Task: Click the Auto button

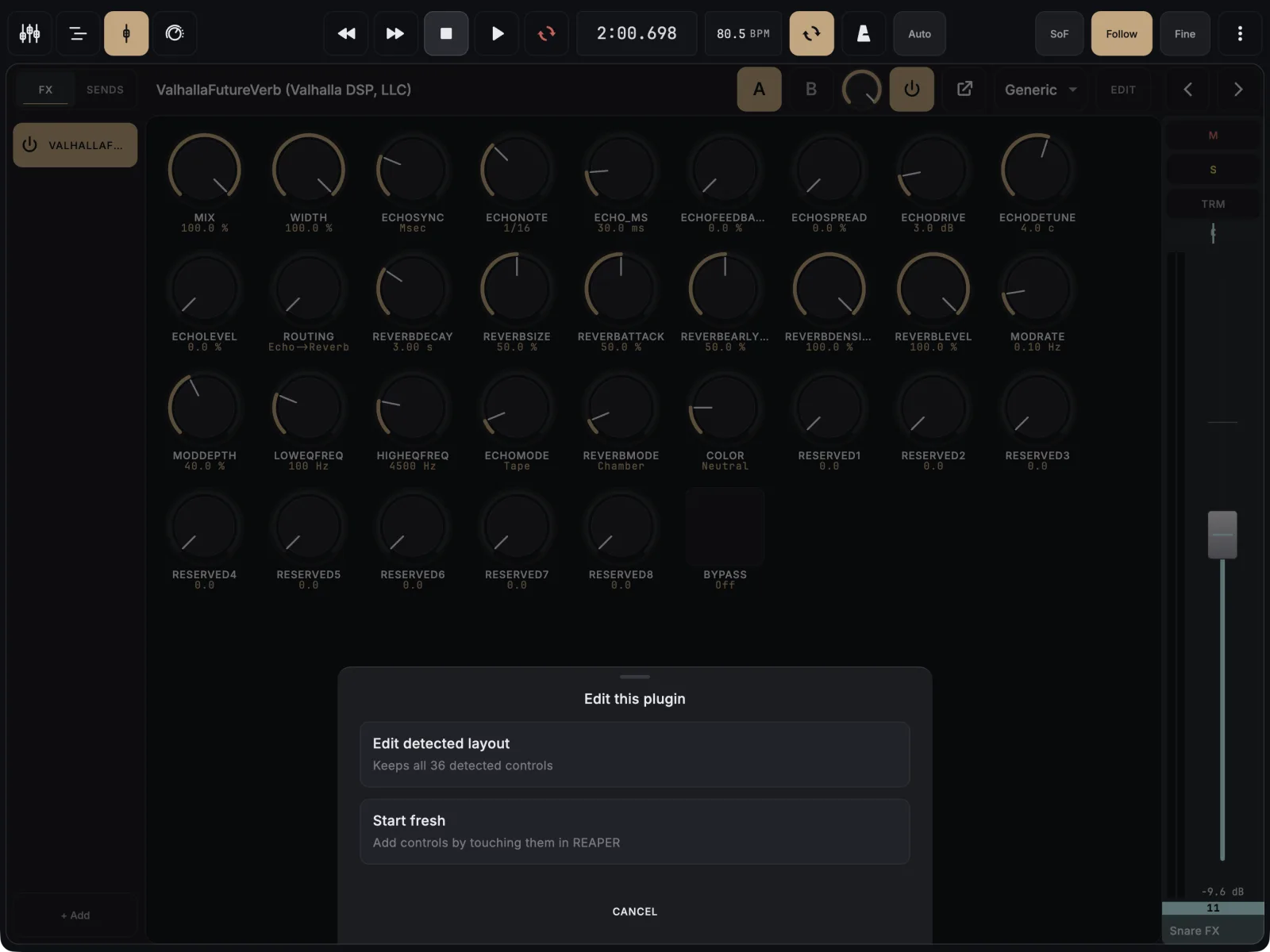Action: tap(920, 33)
